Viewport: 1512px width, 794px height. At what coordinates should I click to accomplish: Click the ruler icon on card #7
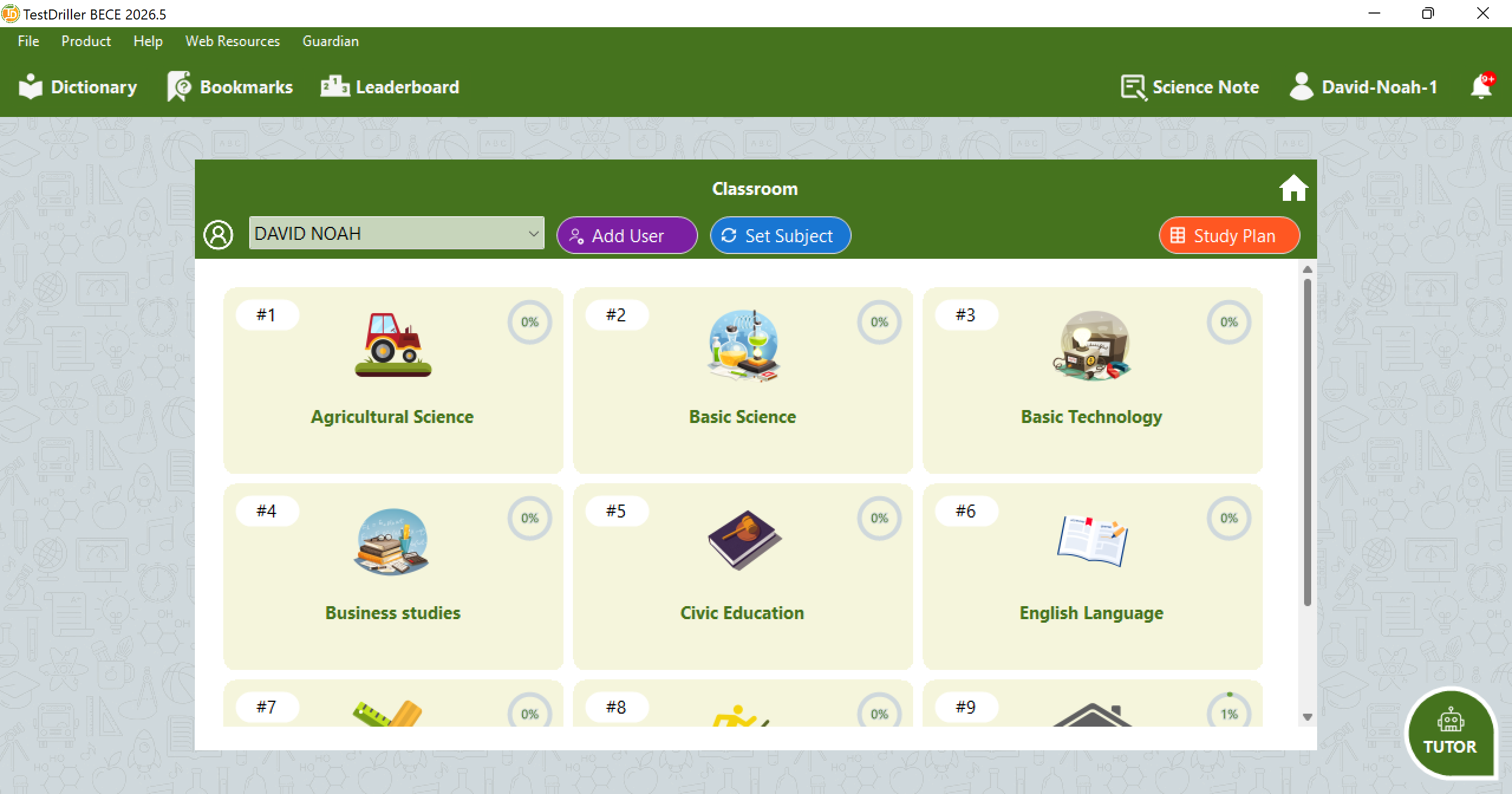[387, 714]
